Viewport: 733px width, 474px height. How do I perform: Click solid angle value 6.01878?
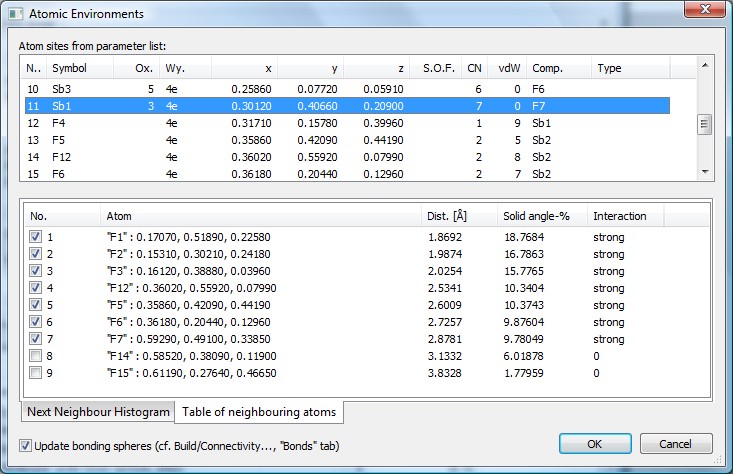tap(524, 356)
